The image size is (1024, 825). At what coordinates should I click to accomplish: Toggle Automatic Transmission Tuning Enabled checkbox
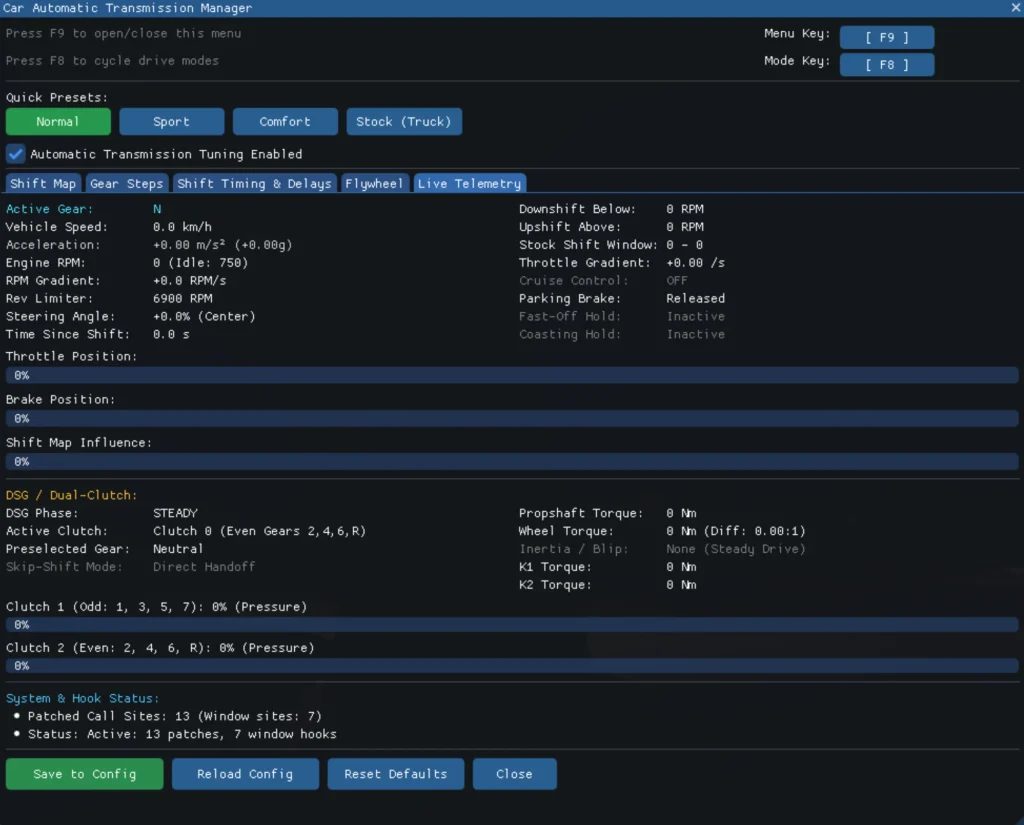pos(16,154)
